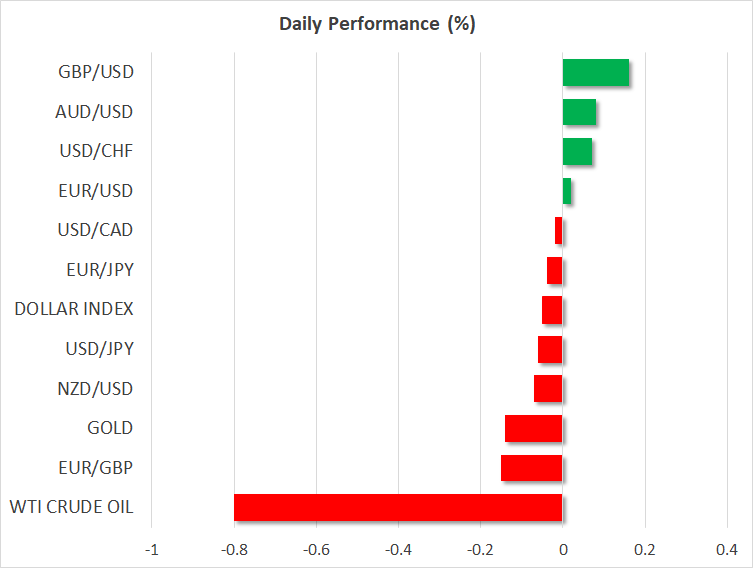
Task: Select the green GBP/USD bar
Action: tap(596, 73)
